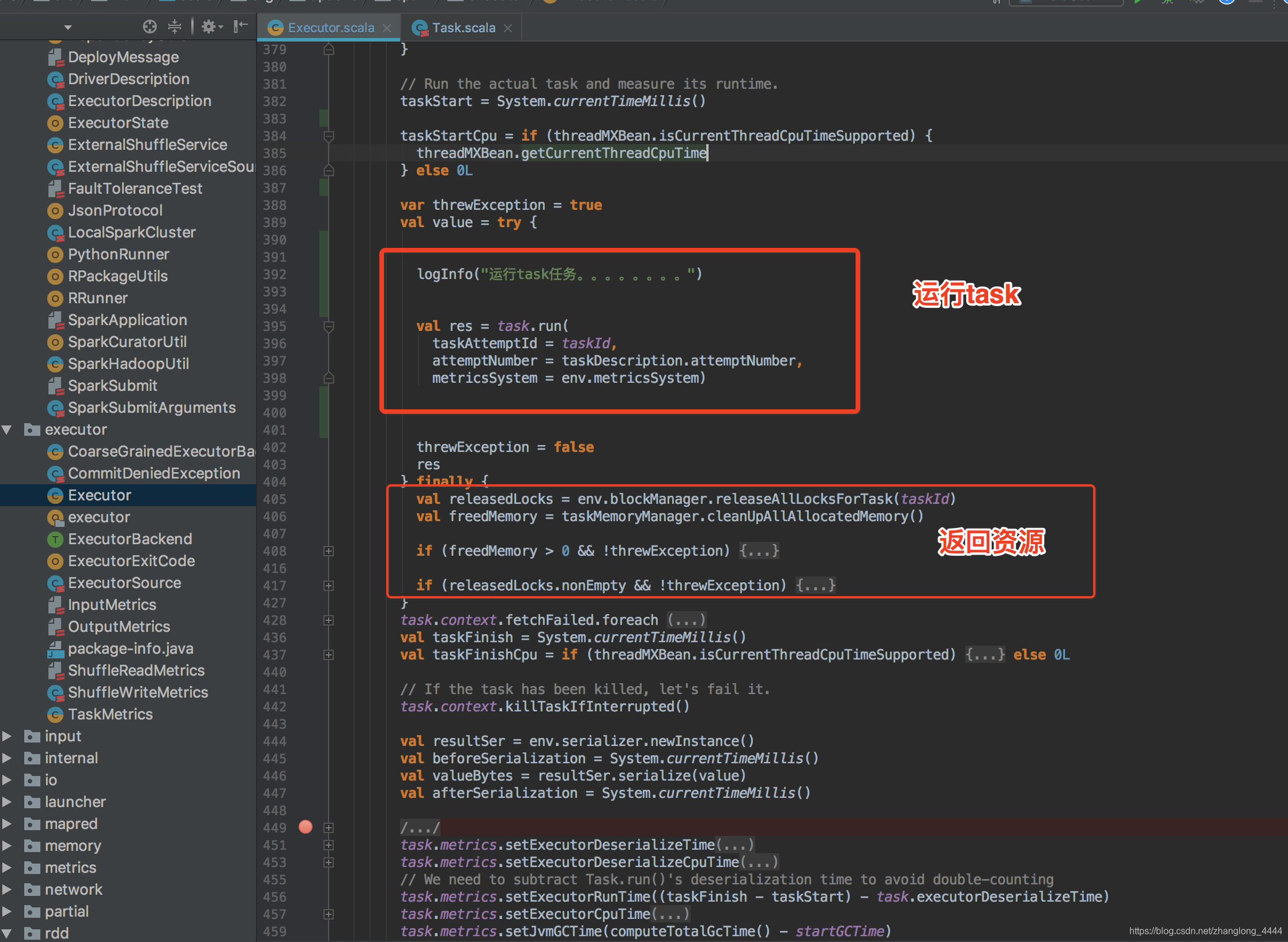
Task: Hide the project tool window panel icon
Action: point(240,27)
